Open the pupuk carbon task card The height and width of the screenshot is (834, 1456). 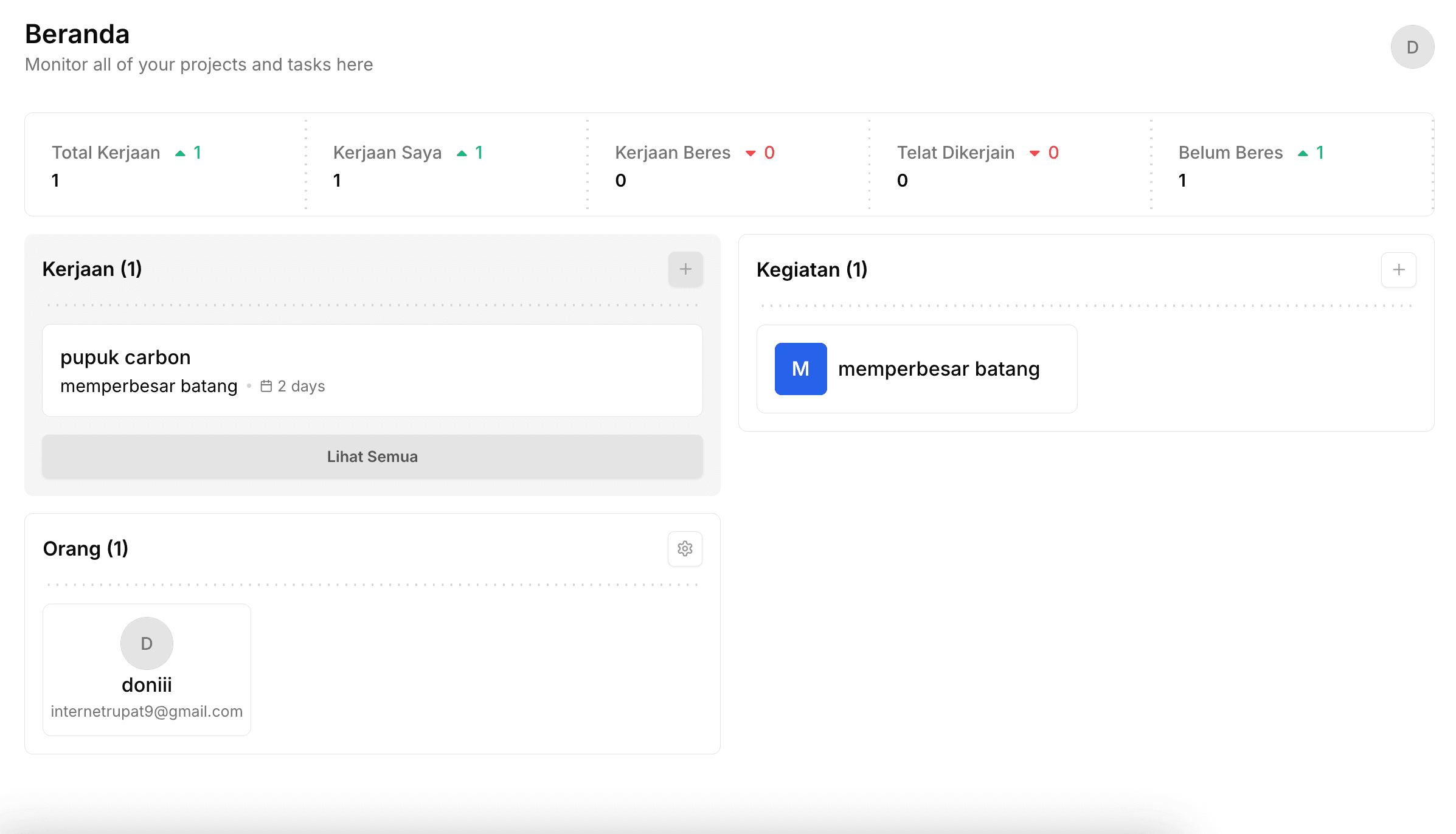point(372,370)
